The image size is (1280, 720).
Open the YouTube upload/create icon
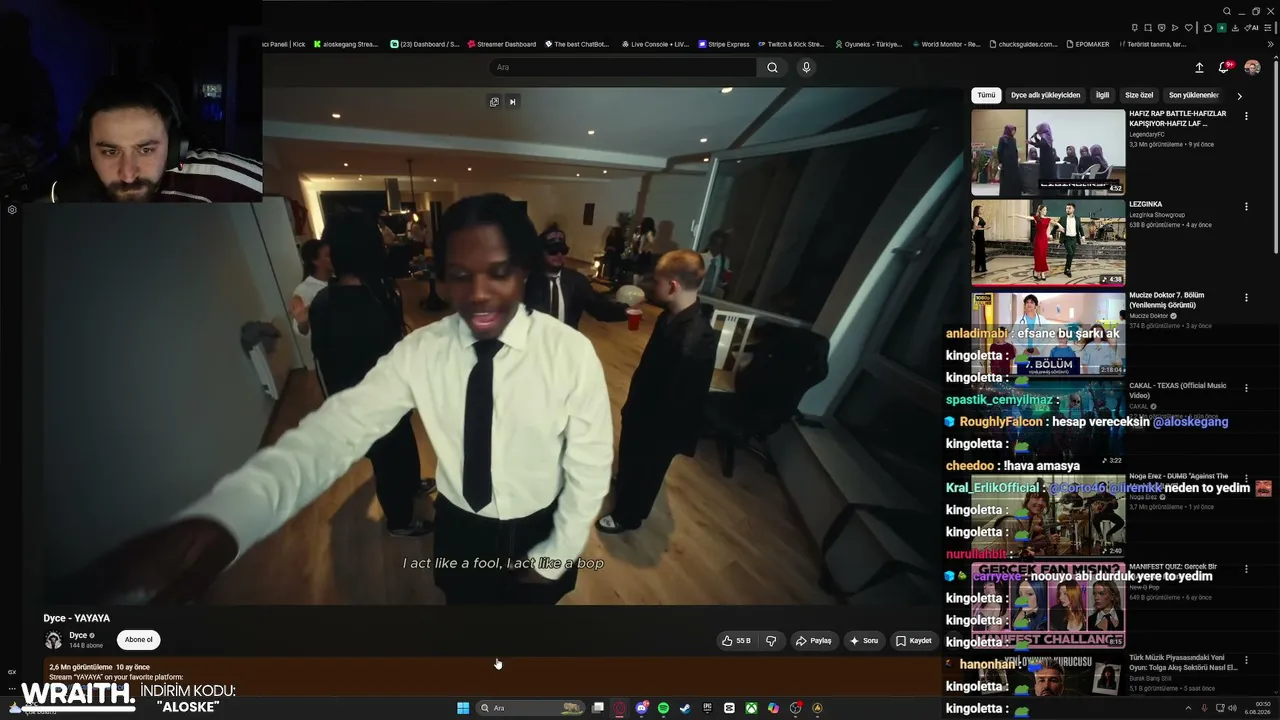[x=1199, y=67]
